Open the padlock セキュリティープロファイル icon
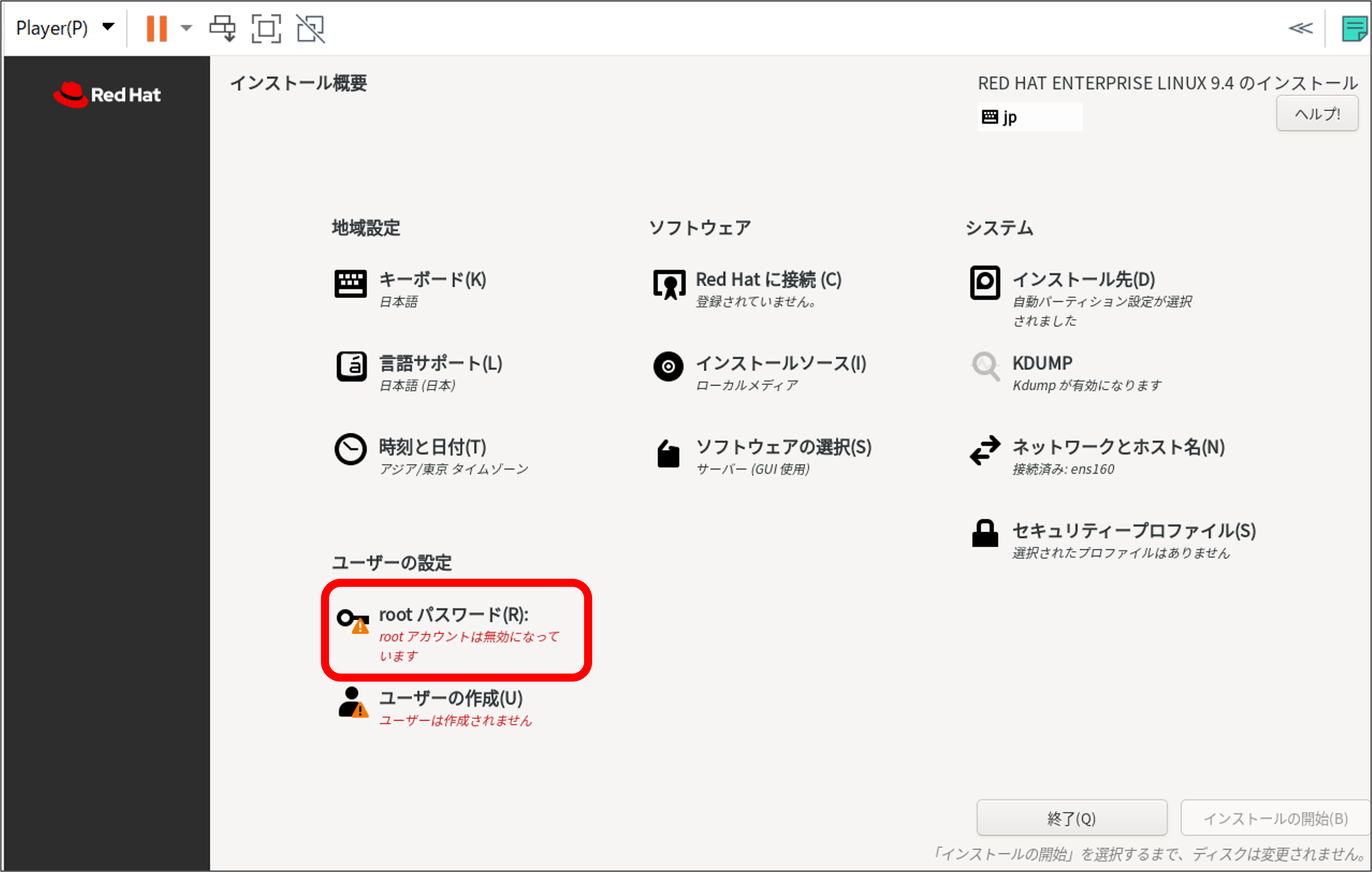 [984, 533]
